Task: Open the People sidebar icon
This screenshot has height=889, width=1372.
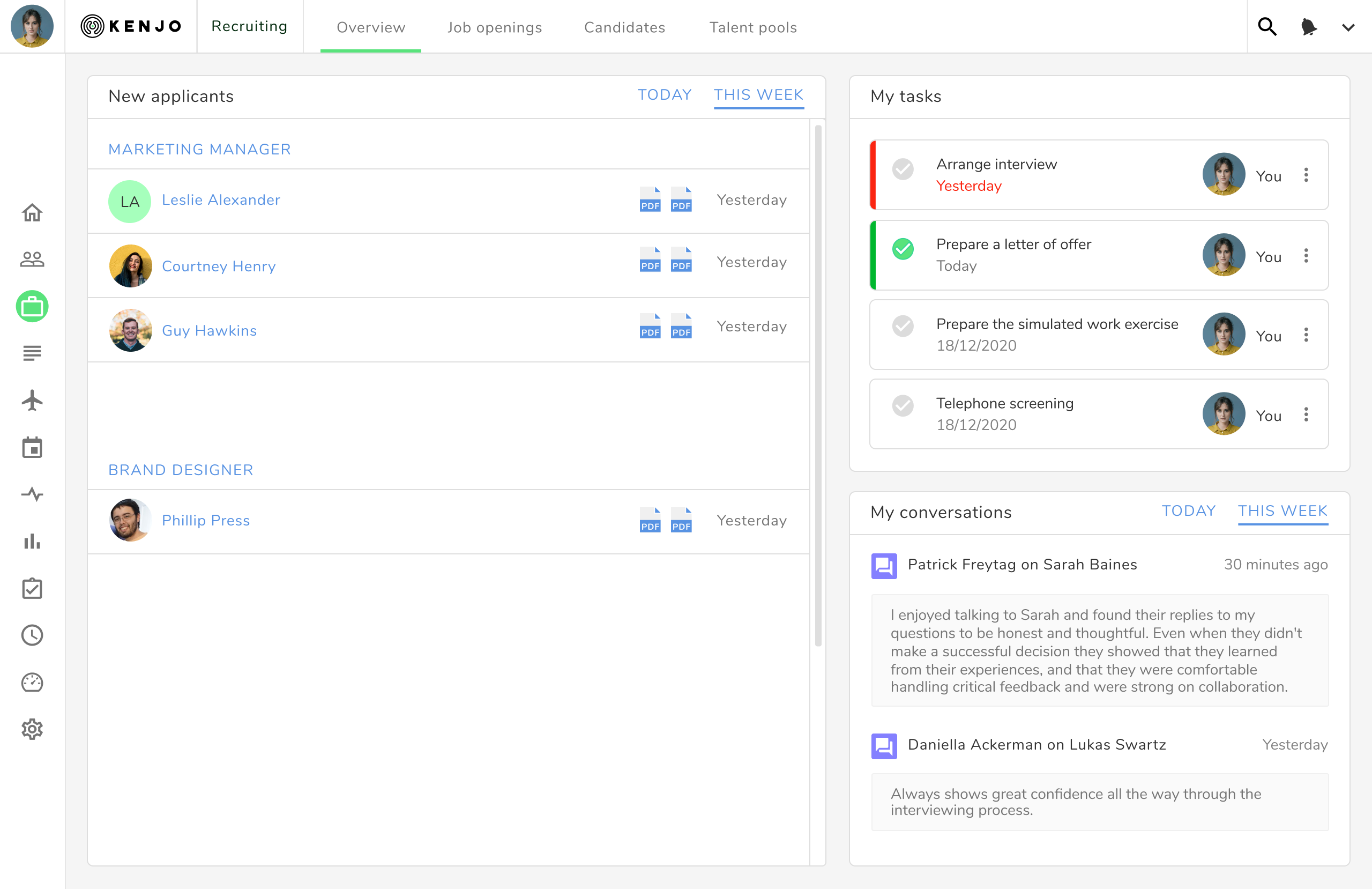Action: click(x=32, y=260)
